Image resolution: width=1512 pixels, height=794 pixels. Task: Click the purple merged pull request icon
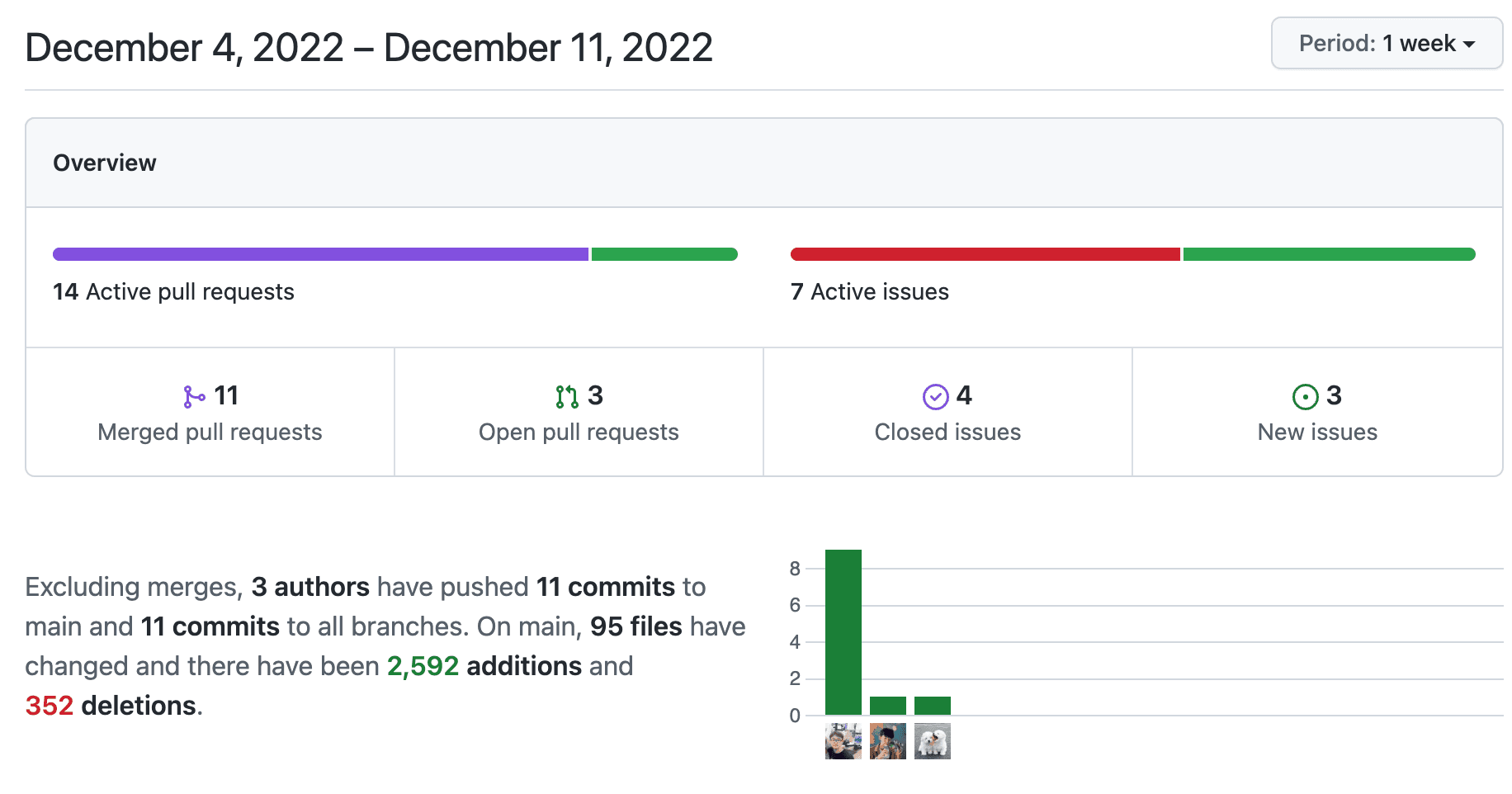tap(194, 397)
